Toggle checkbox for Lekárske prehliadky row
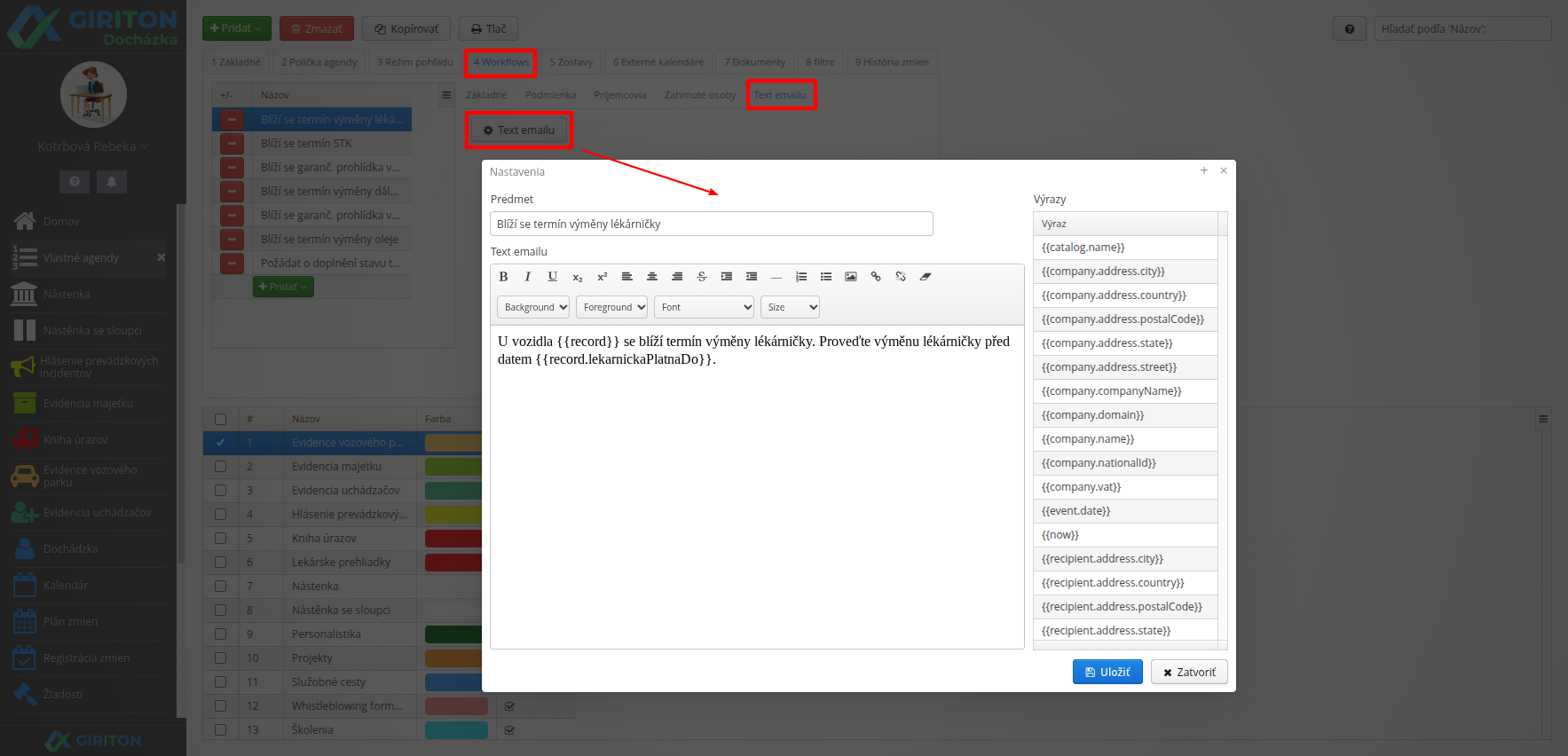 click(220, 562)
